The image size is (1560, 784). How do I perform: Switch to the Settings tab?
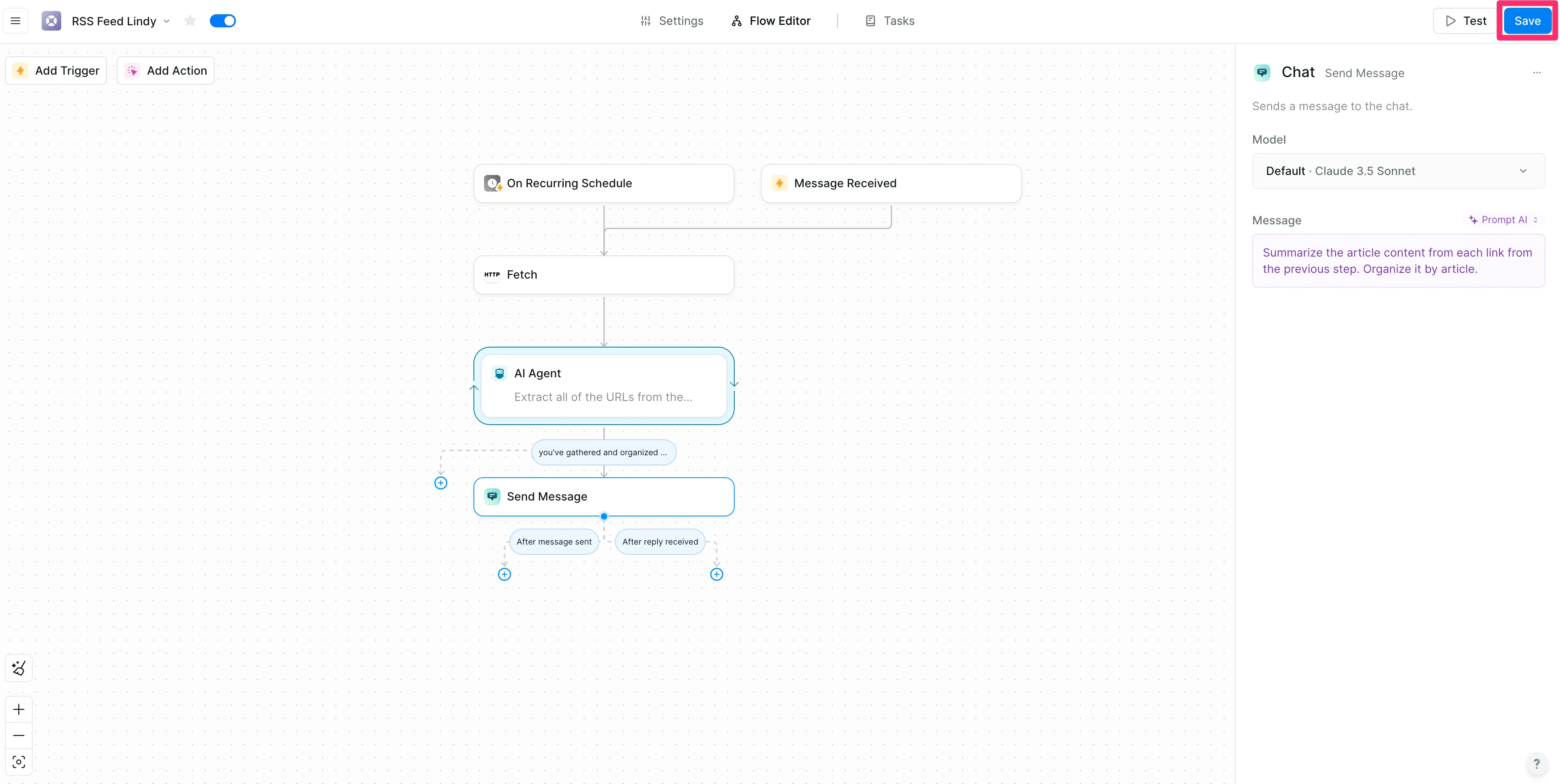point(671,20)
